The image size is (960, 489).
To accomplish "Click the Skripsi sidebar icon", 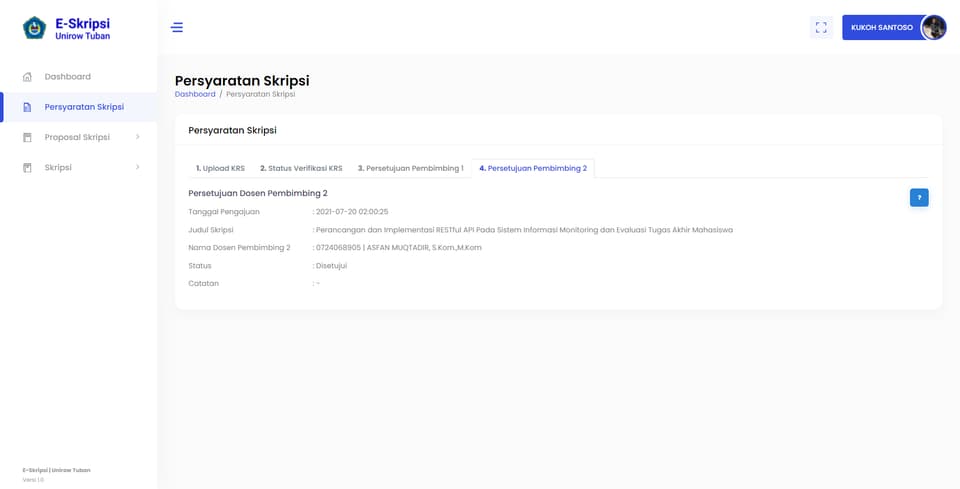I will (27, 168).
